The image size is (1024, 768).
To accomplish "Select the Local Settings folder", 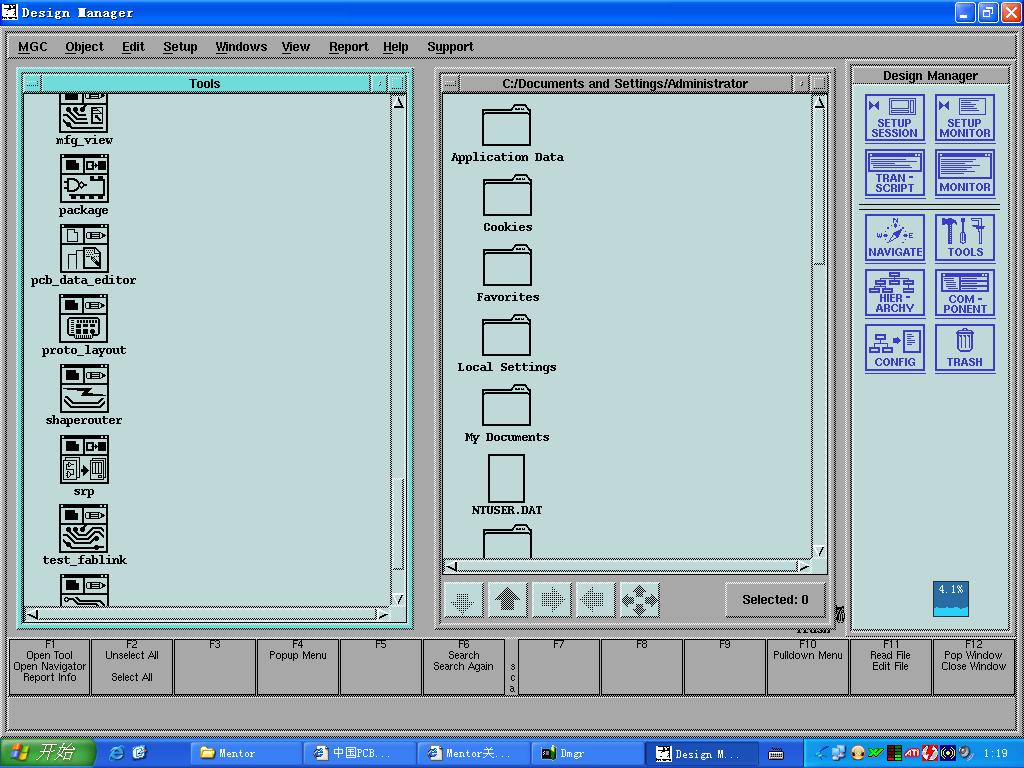I will point(506,335).
